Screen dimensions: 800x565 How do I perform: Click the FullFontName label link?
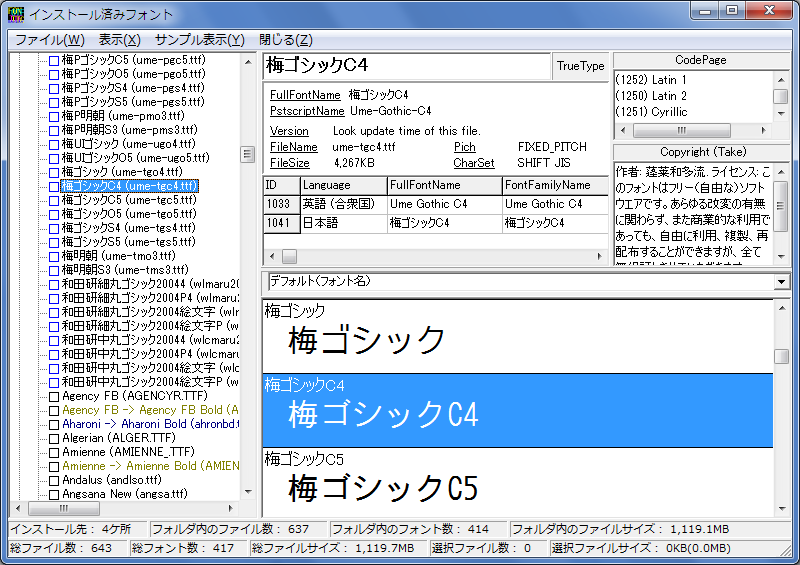(x=305, y=95)
